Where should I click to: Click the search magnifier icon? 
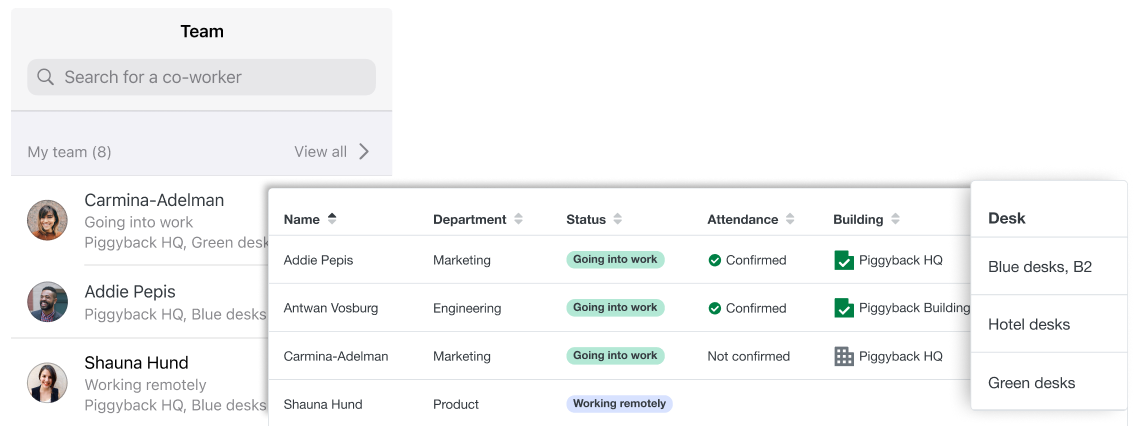(x=45, y=77)
